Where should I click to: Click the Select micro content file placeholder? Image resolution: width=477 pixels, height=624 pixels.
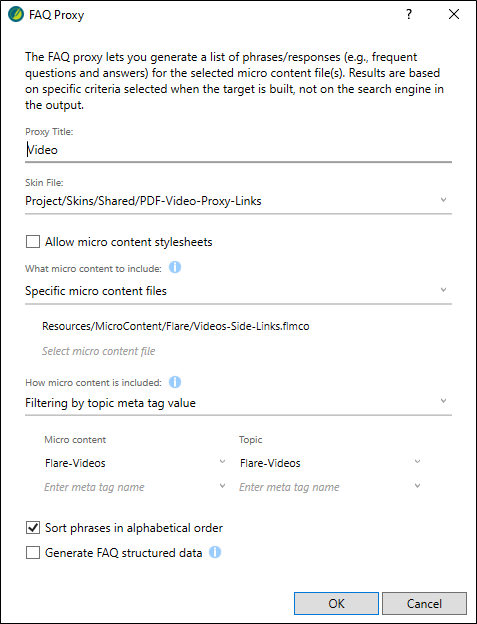(x=99, y=351)
